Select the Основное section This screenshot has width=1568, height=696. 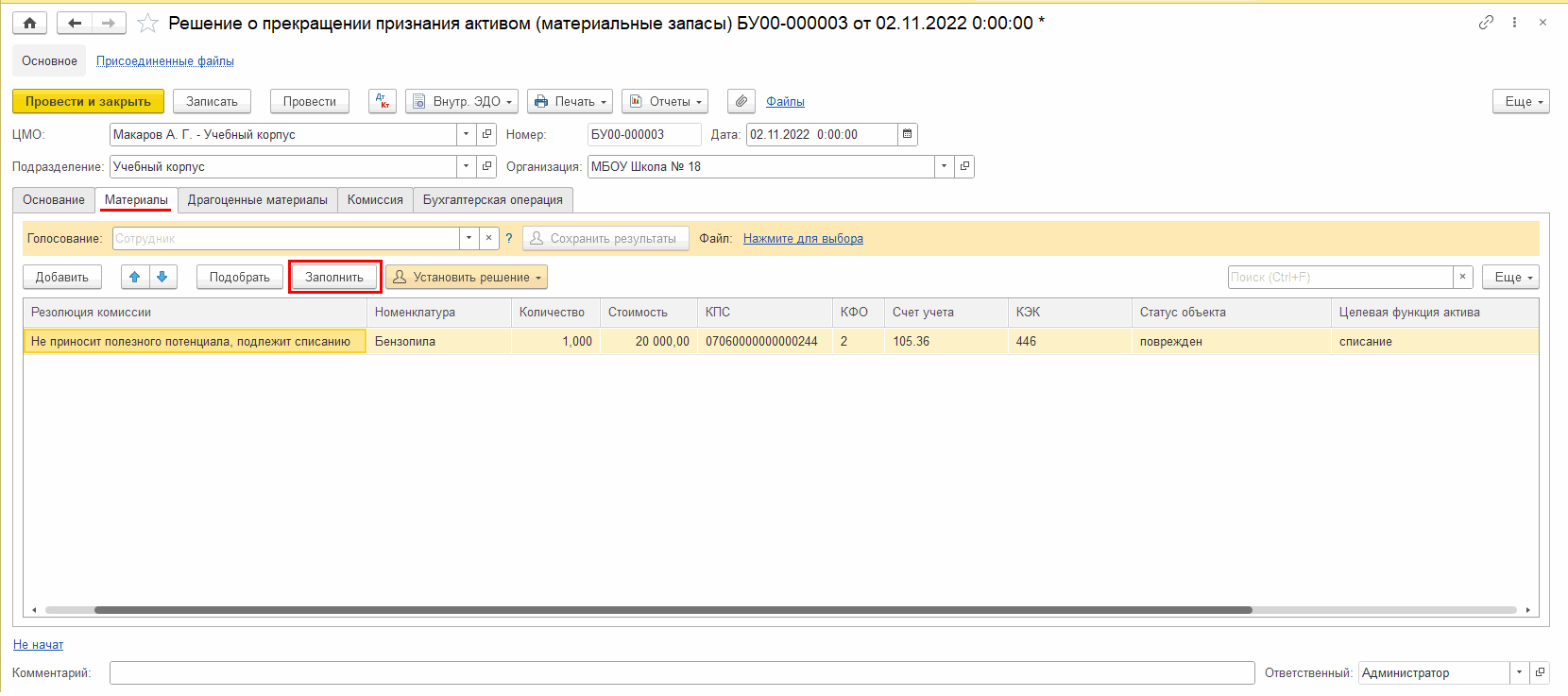tap(49, 60)
